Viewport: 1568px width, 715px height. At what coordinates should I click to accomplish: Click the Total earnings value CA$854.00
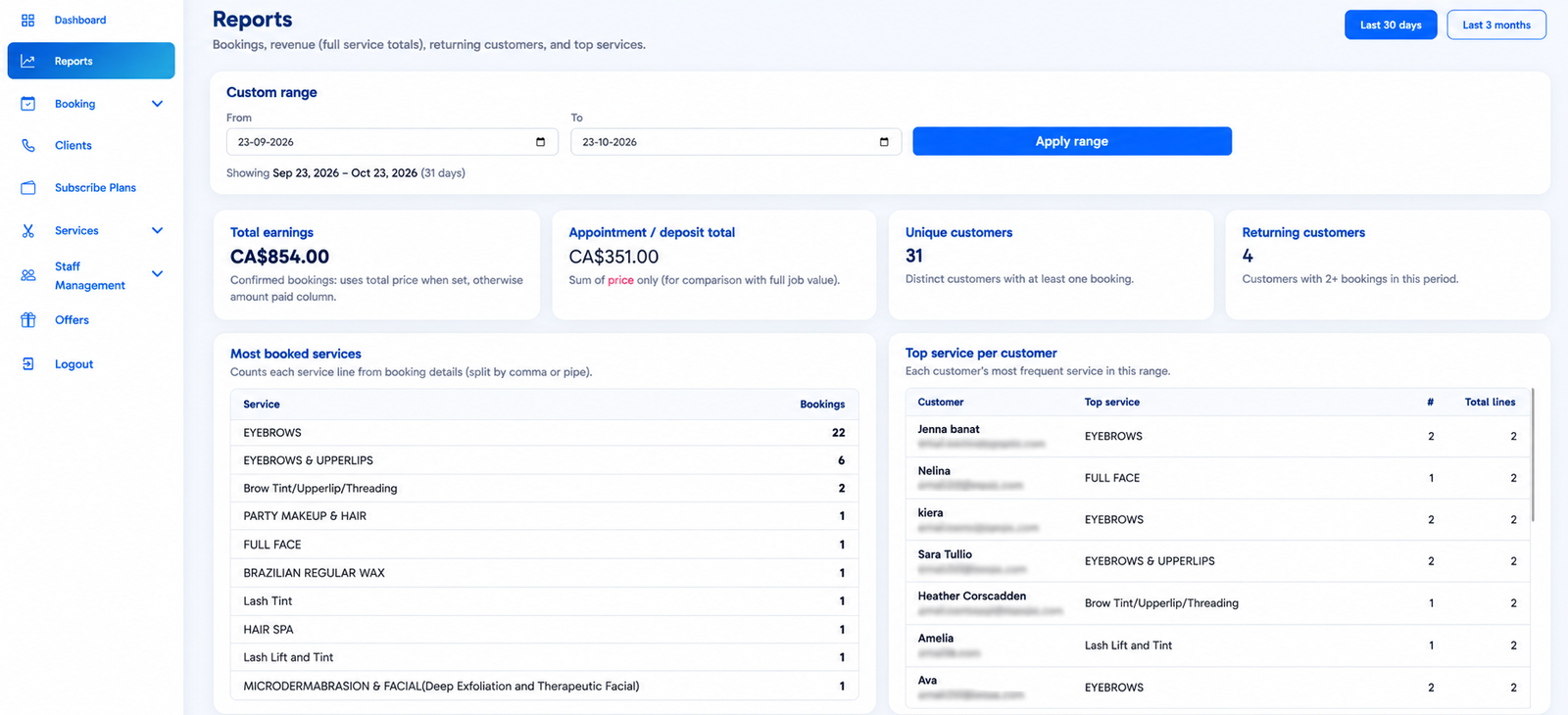tap(279, 257)
